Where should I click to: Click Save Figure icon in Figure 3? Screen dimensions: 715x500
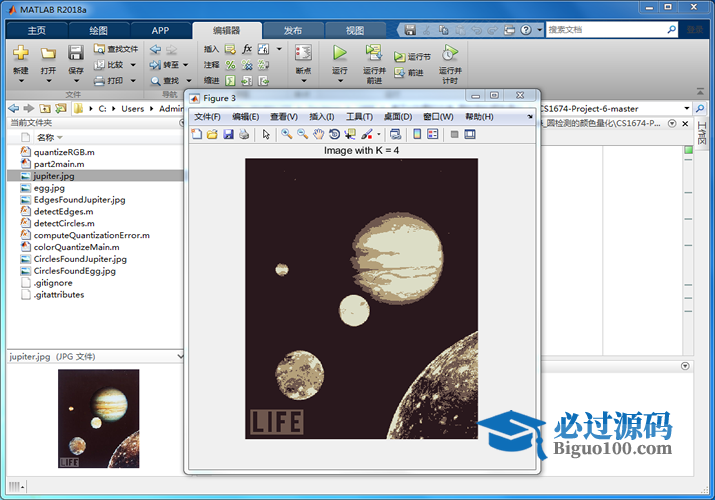(228, 134)
